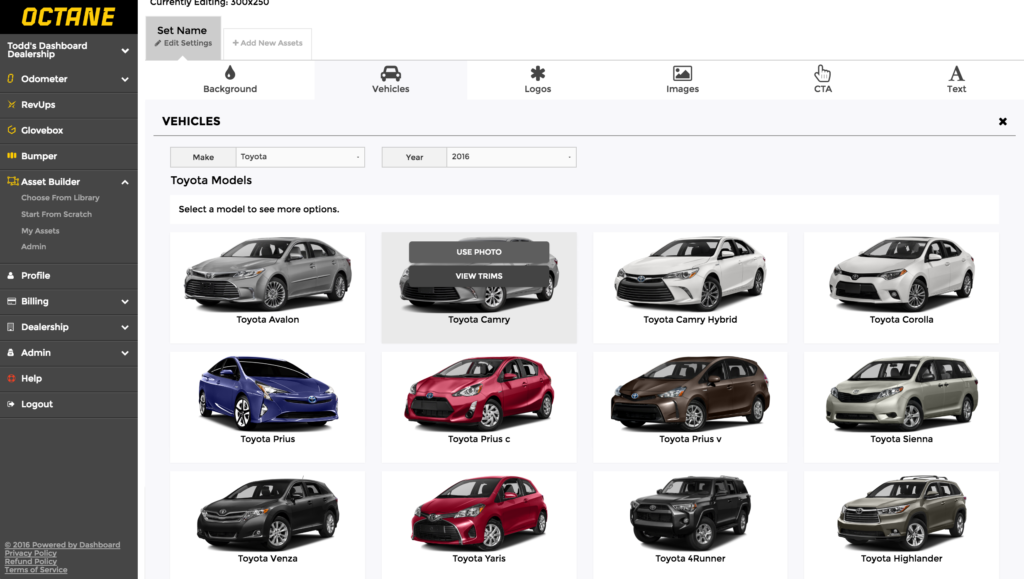Select the Toyota Avalon thumbnail

(x=268, y=287)
